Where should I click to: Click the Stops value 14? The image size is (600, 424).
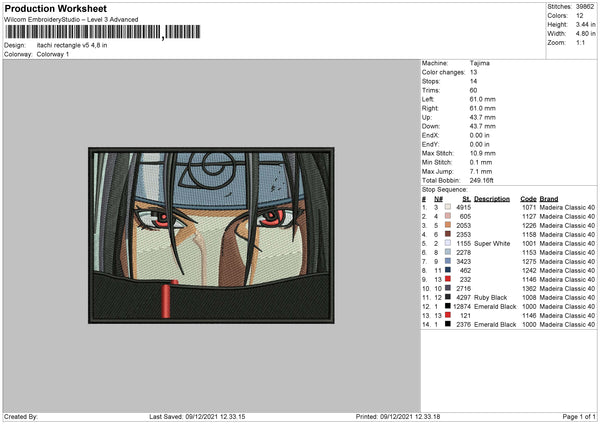[x=473, y=81]
